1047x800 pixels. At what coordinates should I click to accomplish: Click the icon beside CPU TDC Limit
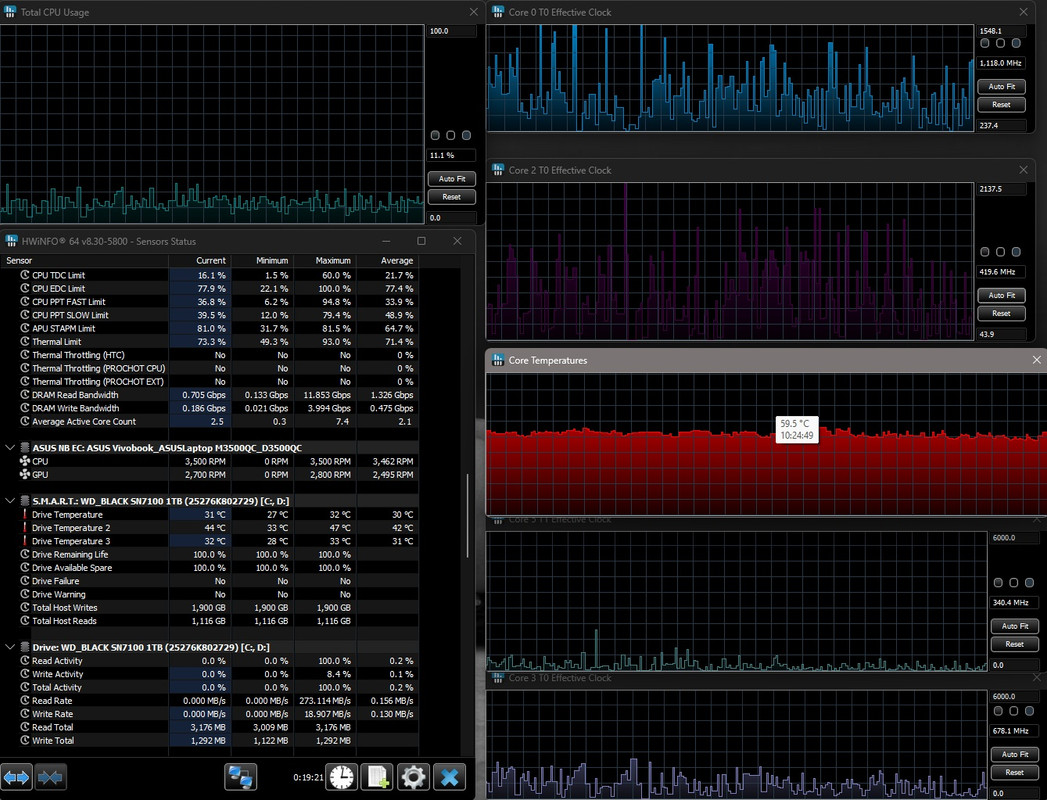click(25, 274)
